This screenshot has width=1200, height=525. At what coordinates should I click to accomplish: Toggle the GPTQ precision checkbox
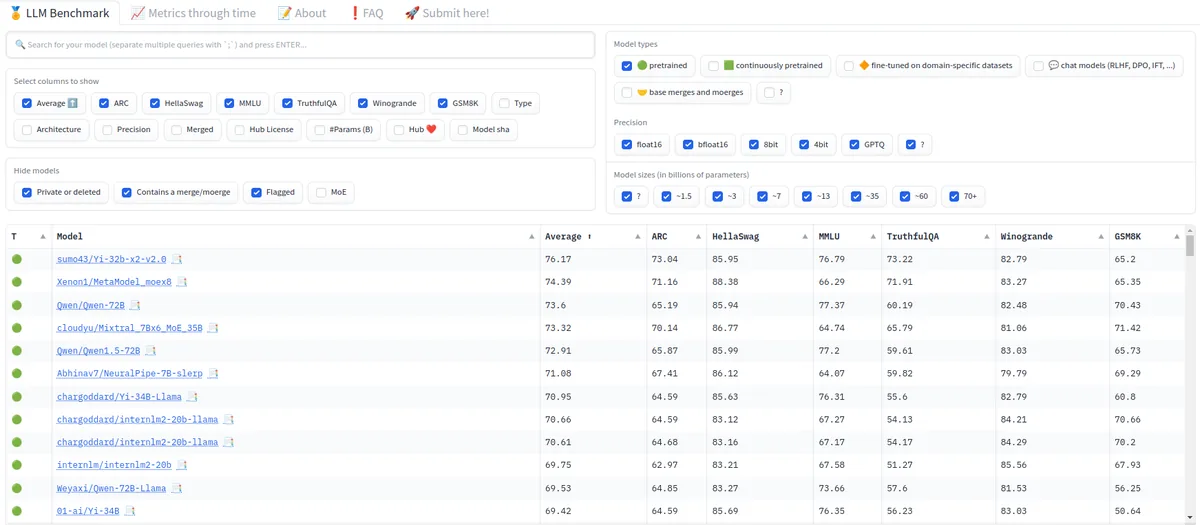click(x=854, y=144)
